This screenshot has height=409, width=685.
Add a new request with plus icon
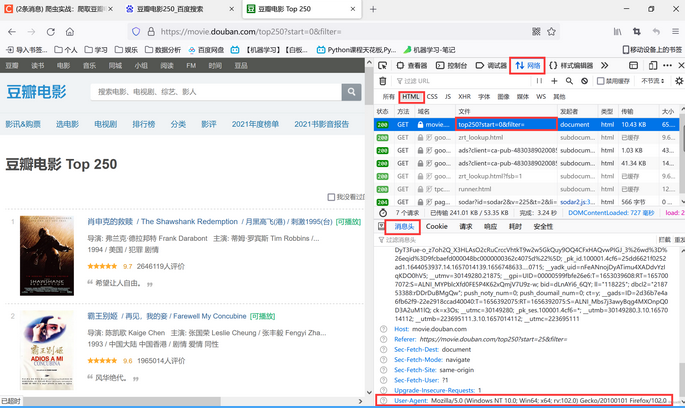pos(554,81)
